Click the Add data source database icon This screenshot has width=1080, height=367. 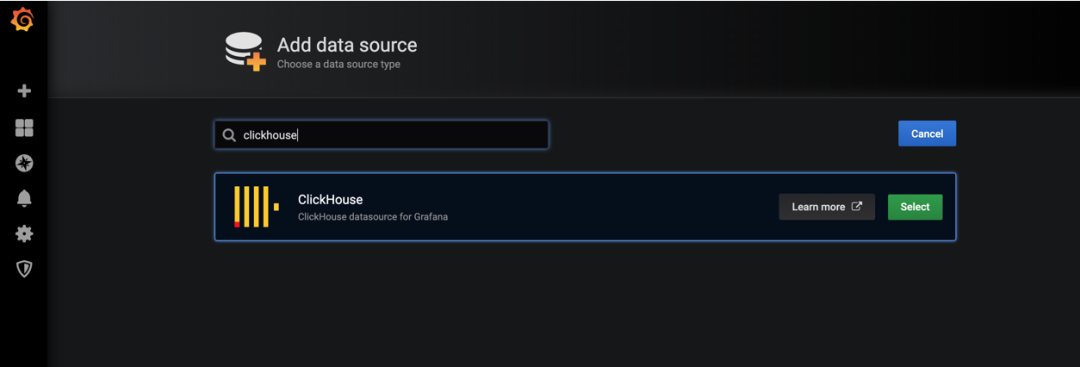[x=246, y=52]
